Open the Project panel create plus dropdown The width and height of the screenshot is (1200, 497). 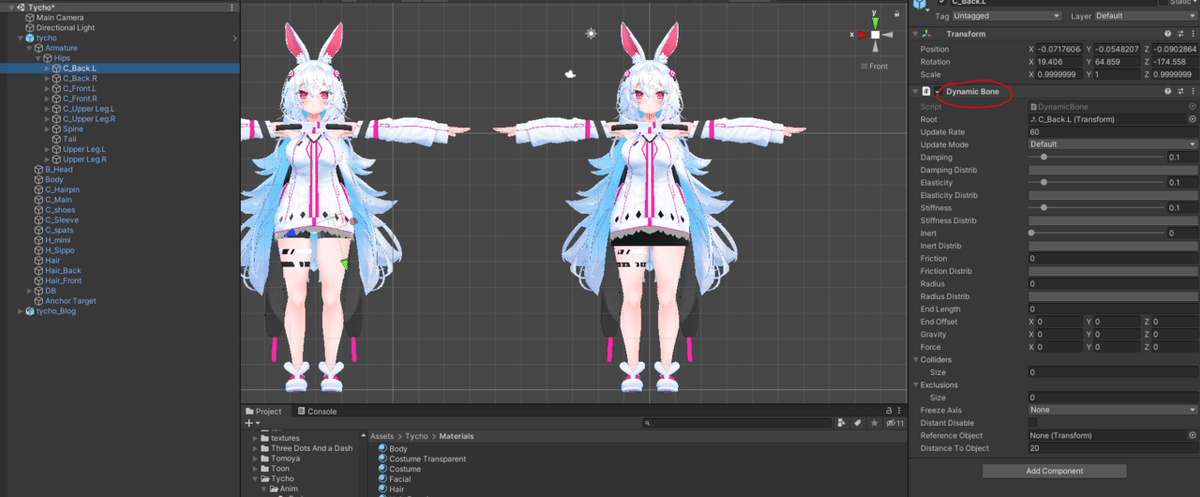pos(253,423)
